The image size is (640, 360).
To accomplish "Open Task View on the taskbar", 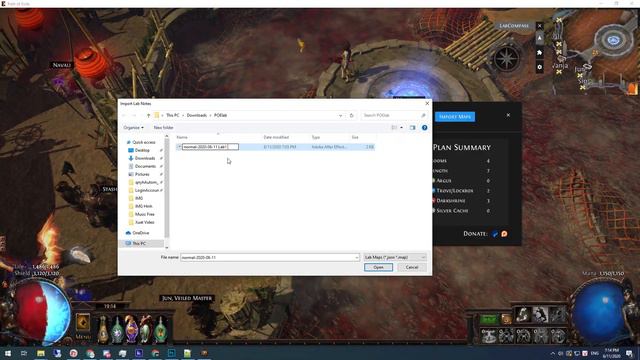I will (x=24, y=353).
